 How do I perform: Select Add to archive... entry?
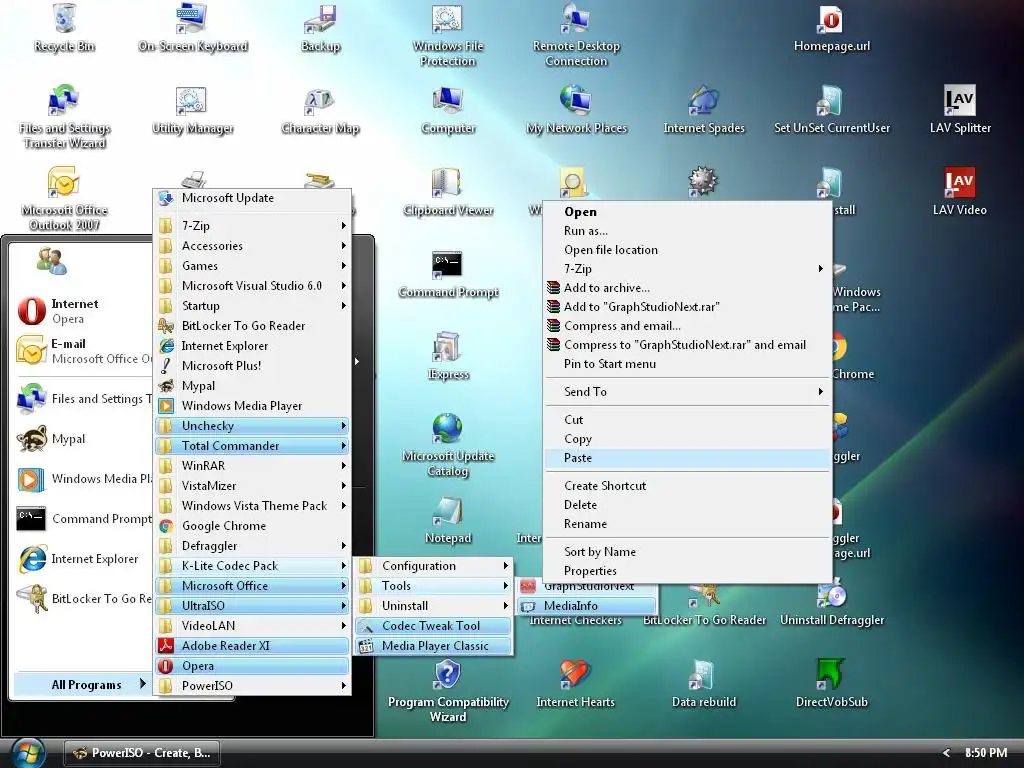click(x=687, y=287)
